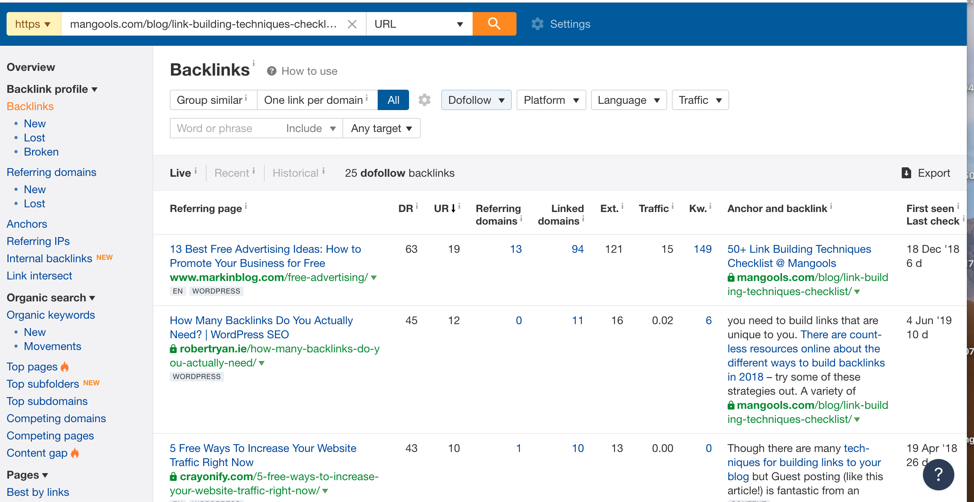Open Competing pages in sidebar

pyautogui.click(x=50, y=436)
